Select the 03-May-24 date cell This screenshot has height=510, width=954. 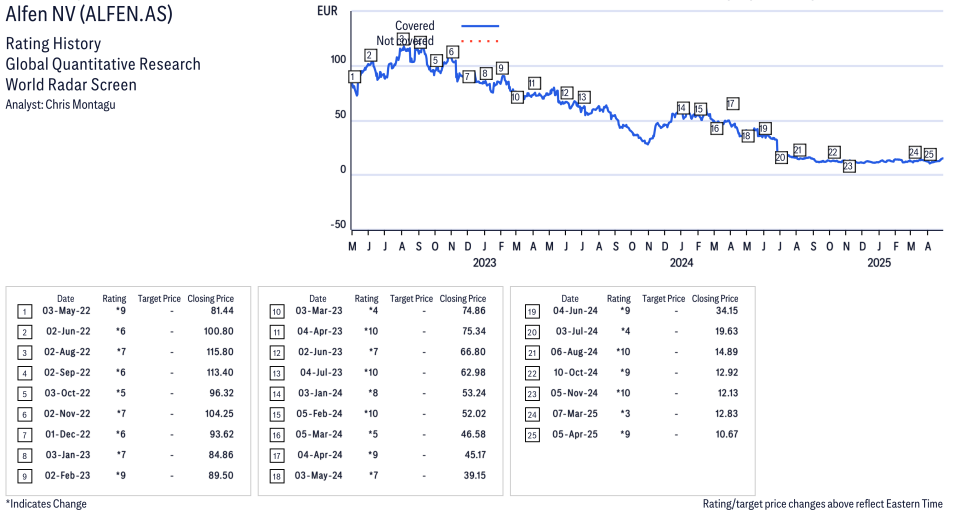coord(318,476)
